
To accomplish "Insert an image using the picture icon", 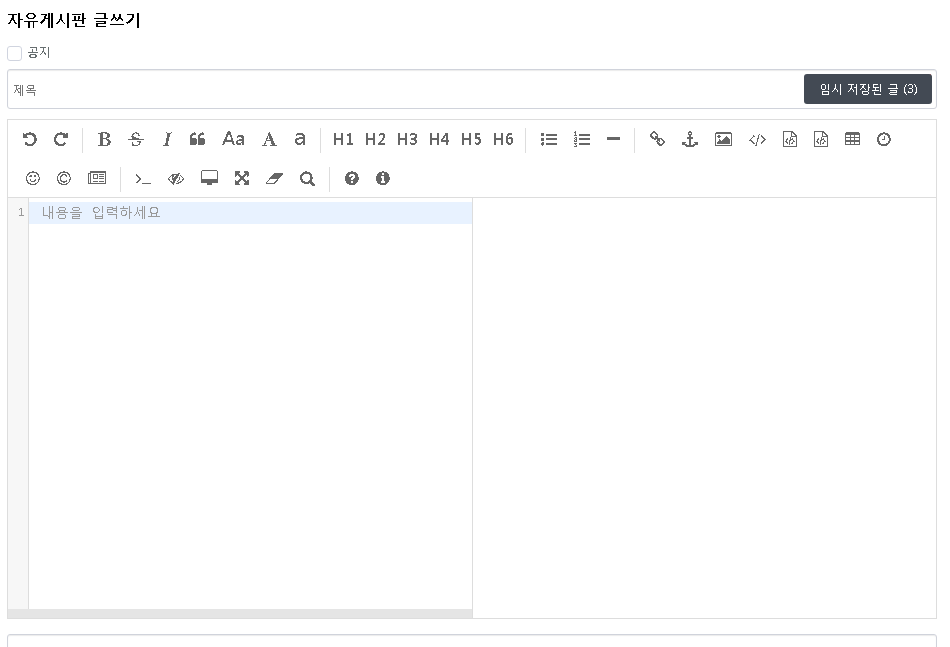I will tap(723, 140).
